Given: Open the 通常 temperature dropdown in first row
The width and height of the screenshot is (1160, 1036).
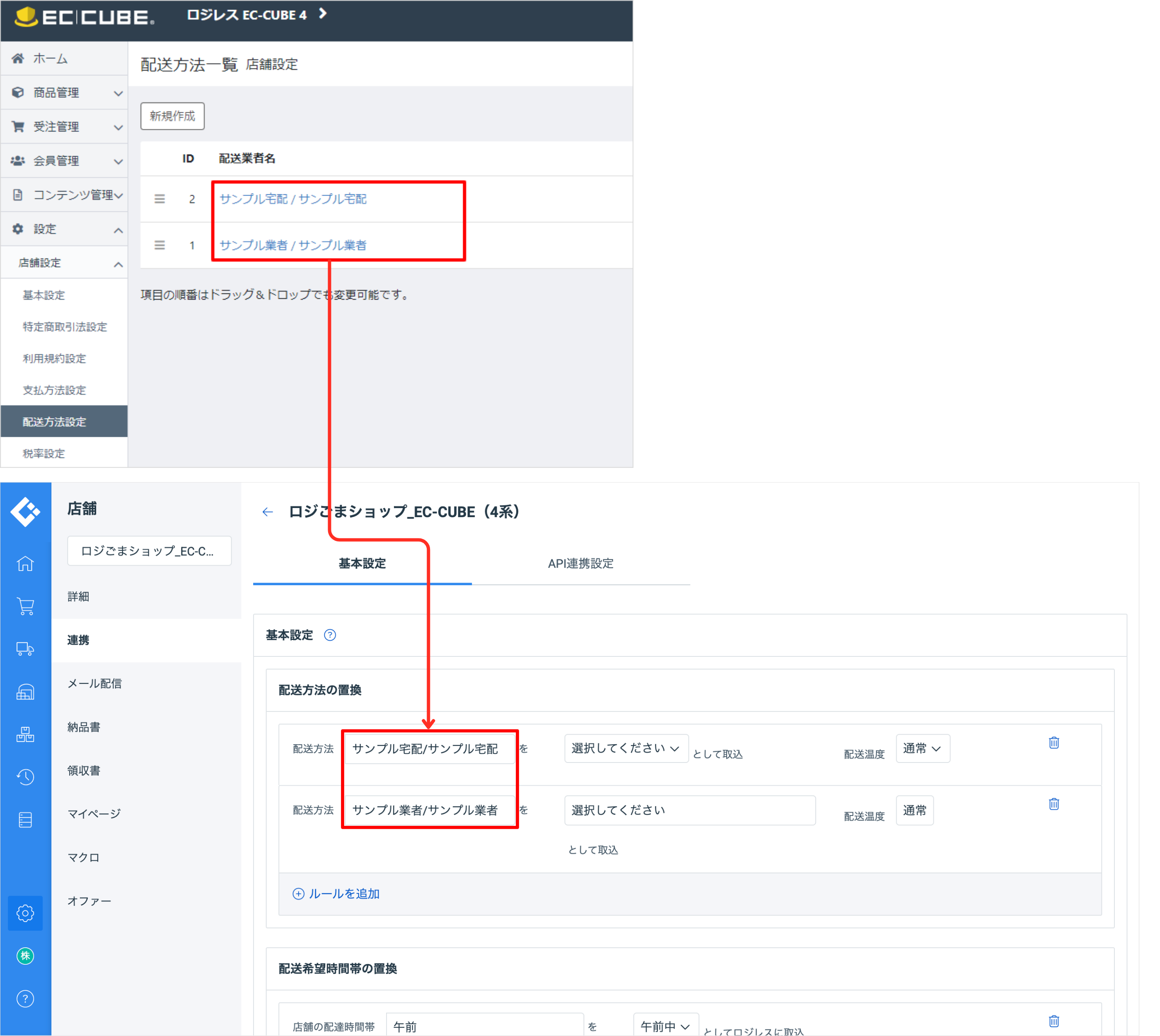Looking at the screenshot, I should click(x=922, y=748).
